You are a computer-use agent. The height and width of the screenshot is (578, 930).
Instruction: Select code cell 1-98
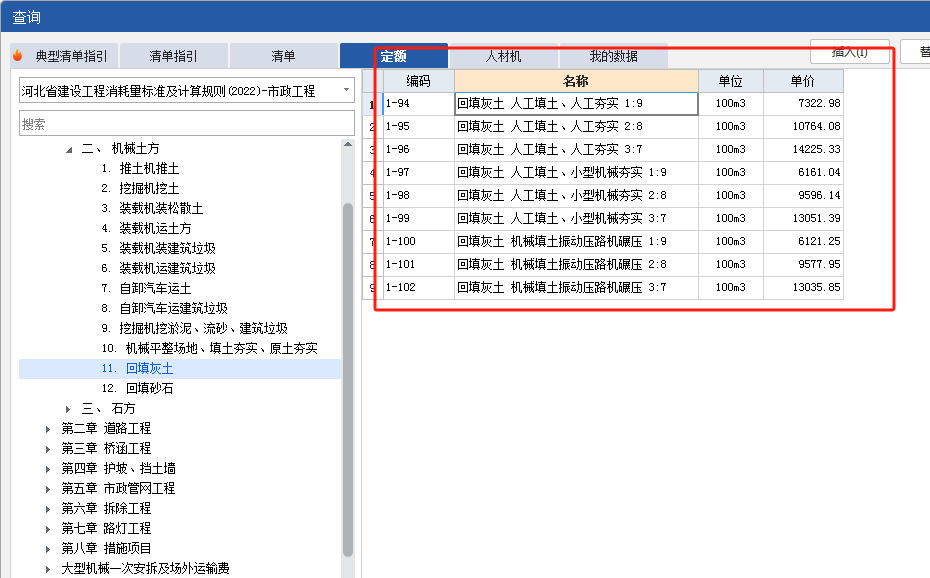418,196
